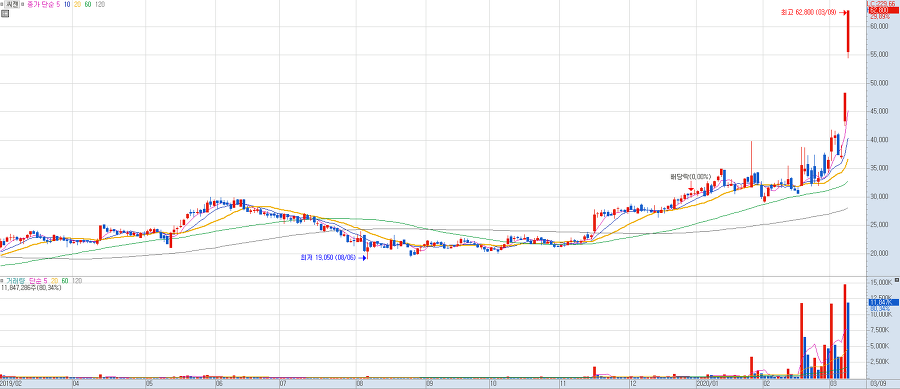Click the small button at the volume pane's top-right

pos(897,279)
